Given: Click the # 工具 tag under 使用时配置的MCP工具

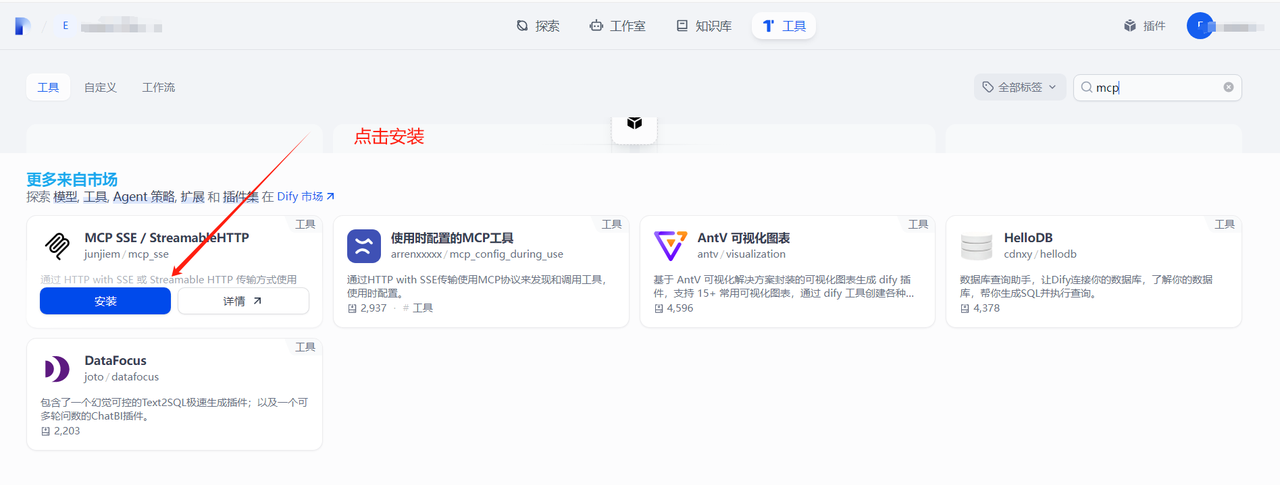Looking at the screenshot, I should pos(418,308).
